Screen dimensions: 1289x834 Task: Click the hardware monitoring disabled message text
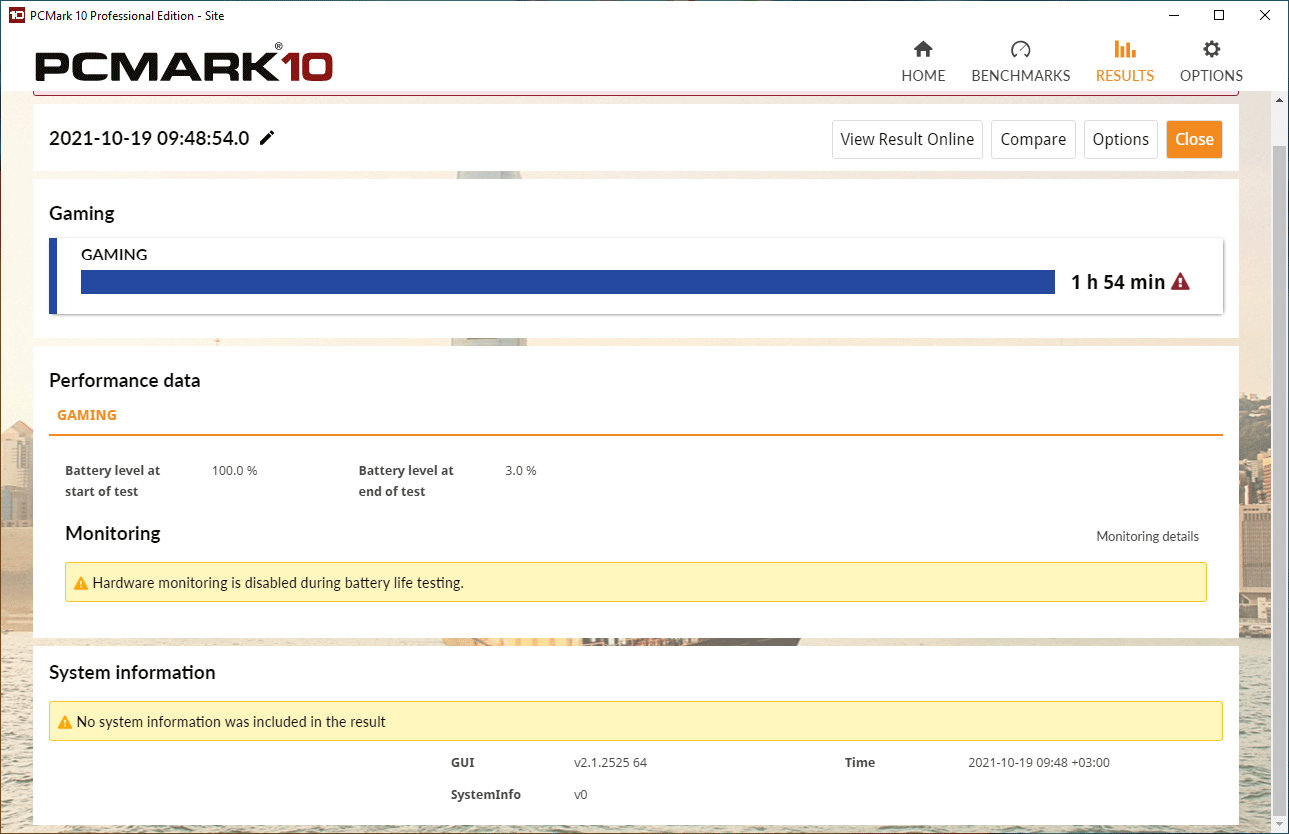point(278,582)
